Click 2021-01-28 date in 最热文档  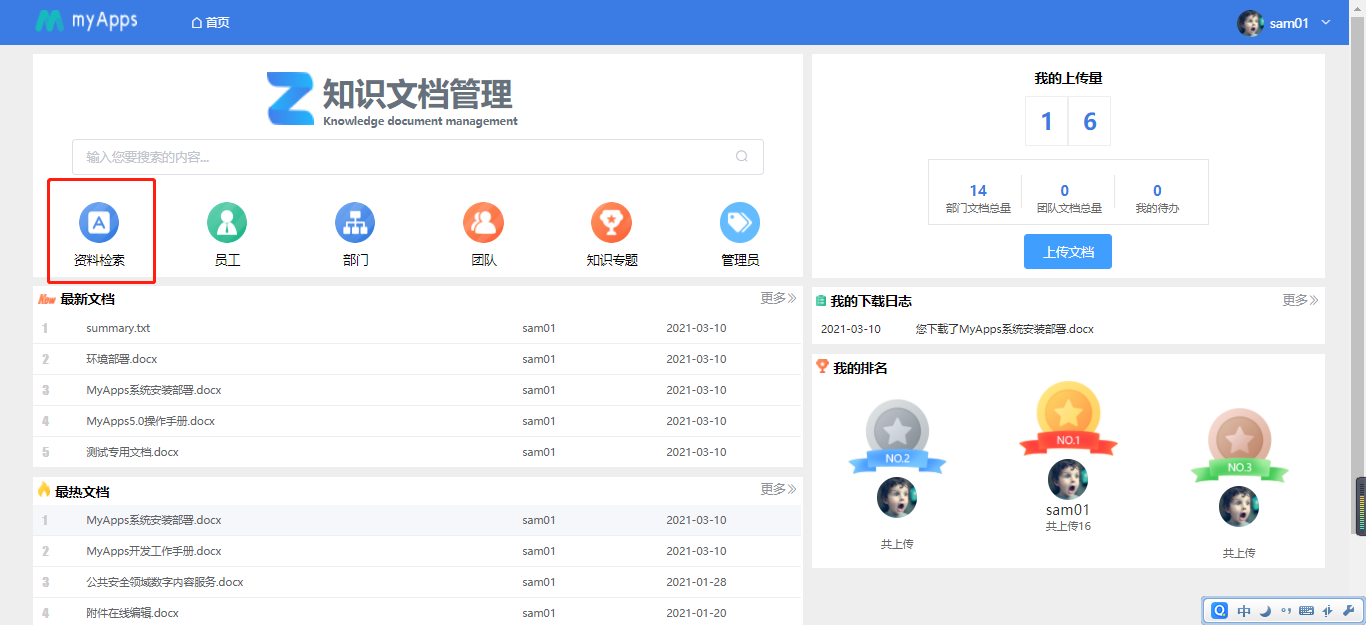pos(697,582)
